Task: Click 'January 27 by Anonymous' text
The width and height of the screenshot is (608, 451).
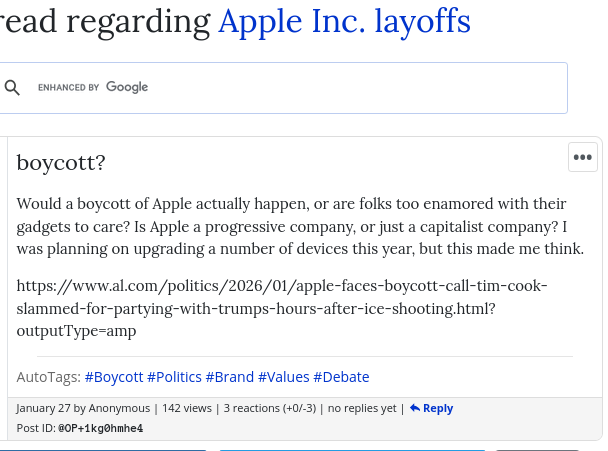Action: click(83, 408)
